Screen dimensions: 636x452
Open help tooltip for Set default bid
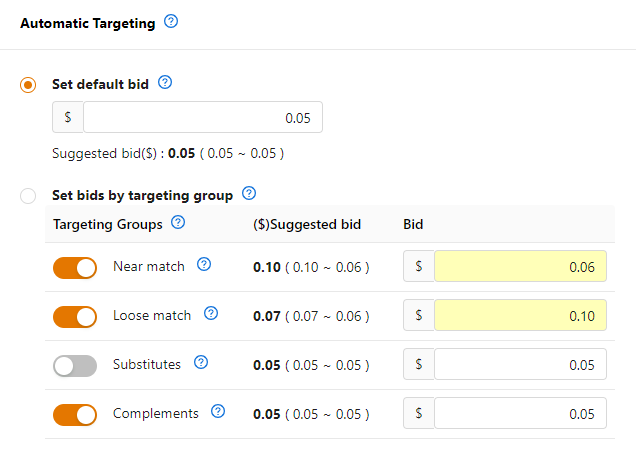pyautogui.click(x=165, y=82)
